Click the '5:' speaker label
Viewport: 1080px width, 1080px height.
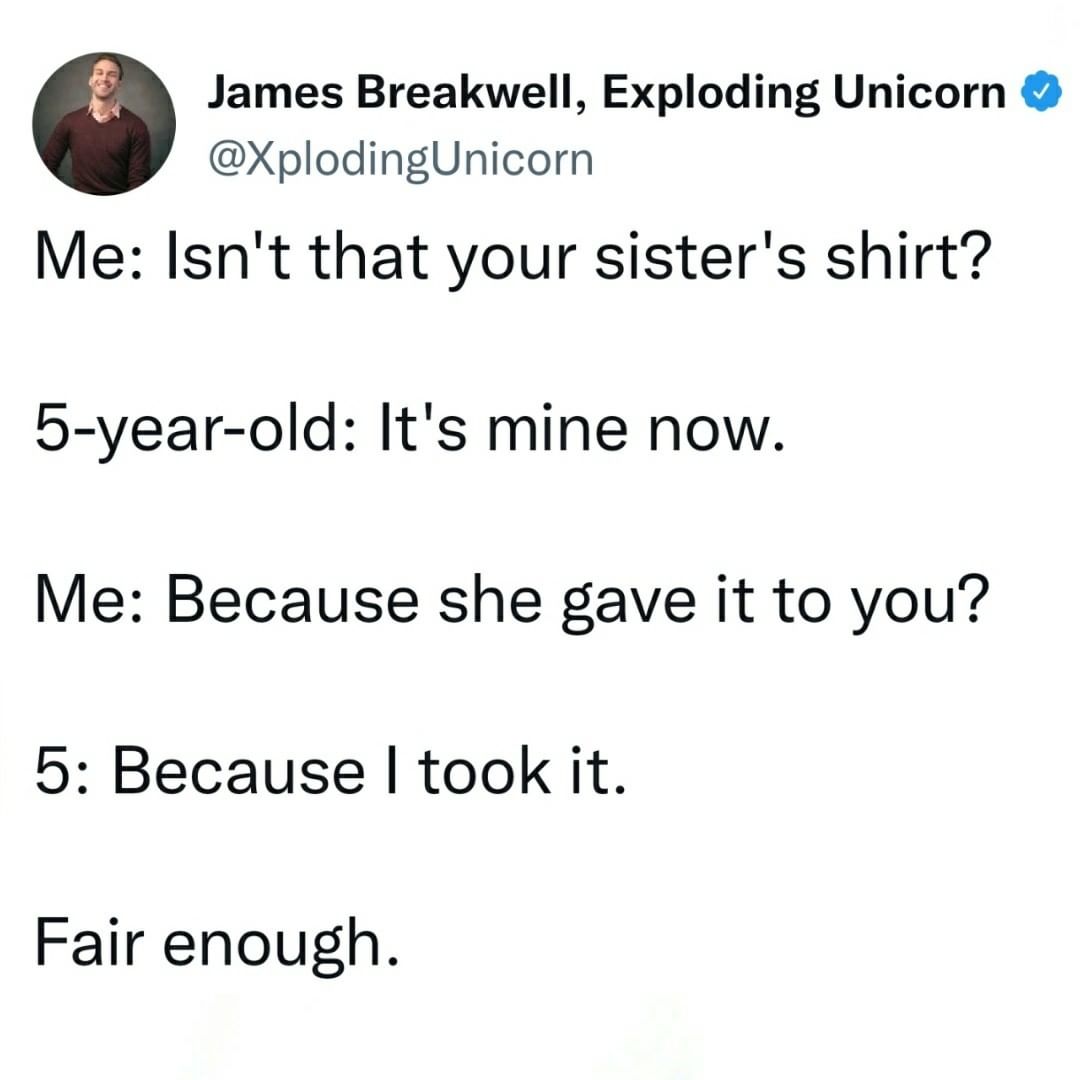[63, 771]
